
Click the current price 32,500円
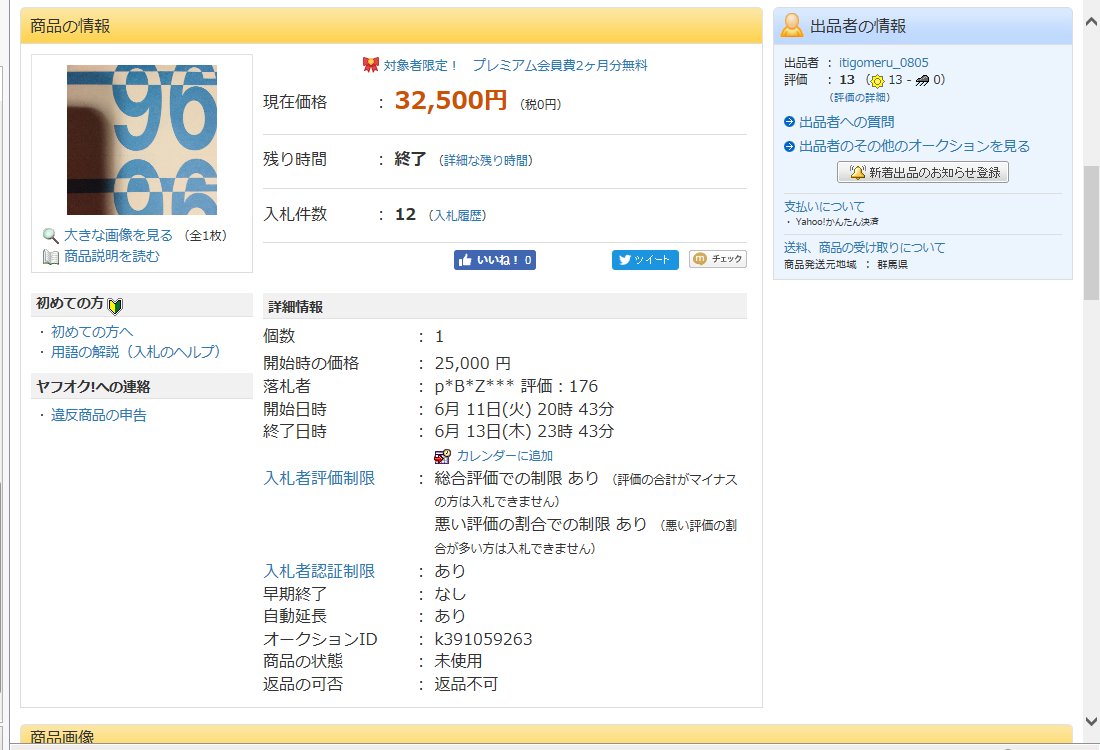[450, 100]
